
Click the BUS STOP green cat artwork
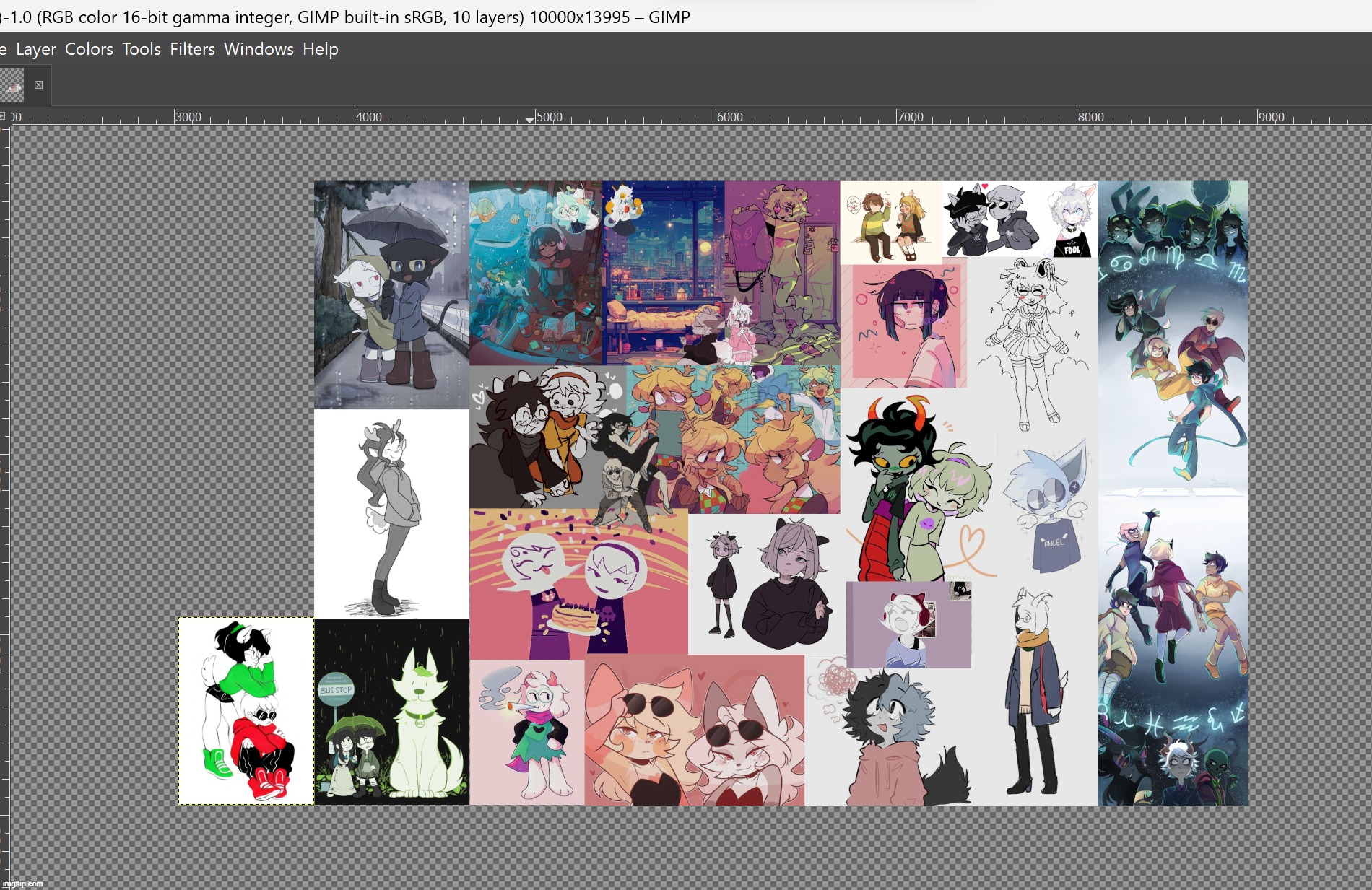(391, 712)
